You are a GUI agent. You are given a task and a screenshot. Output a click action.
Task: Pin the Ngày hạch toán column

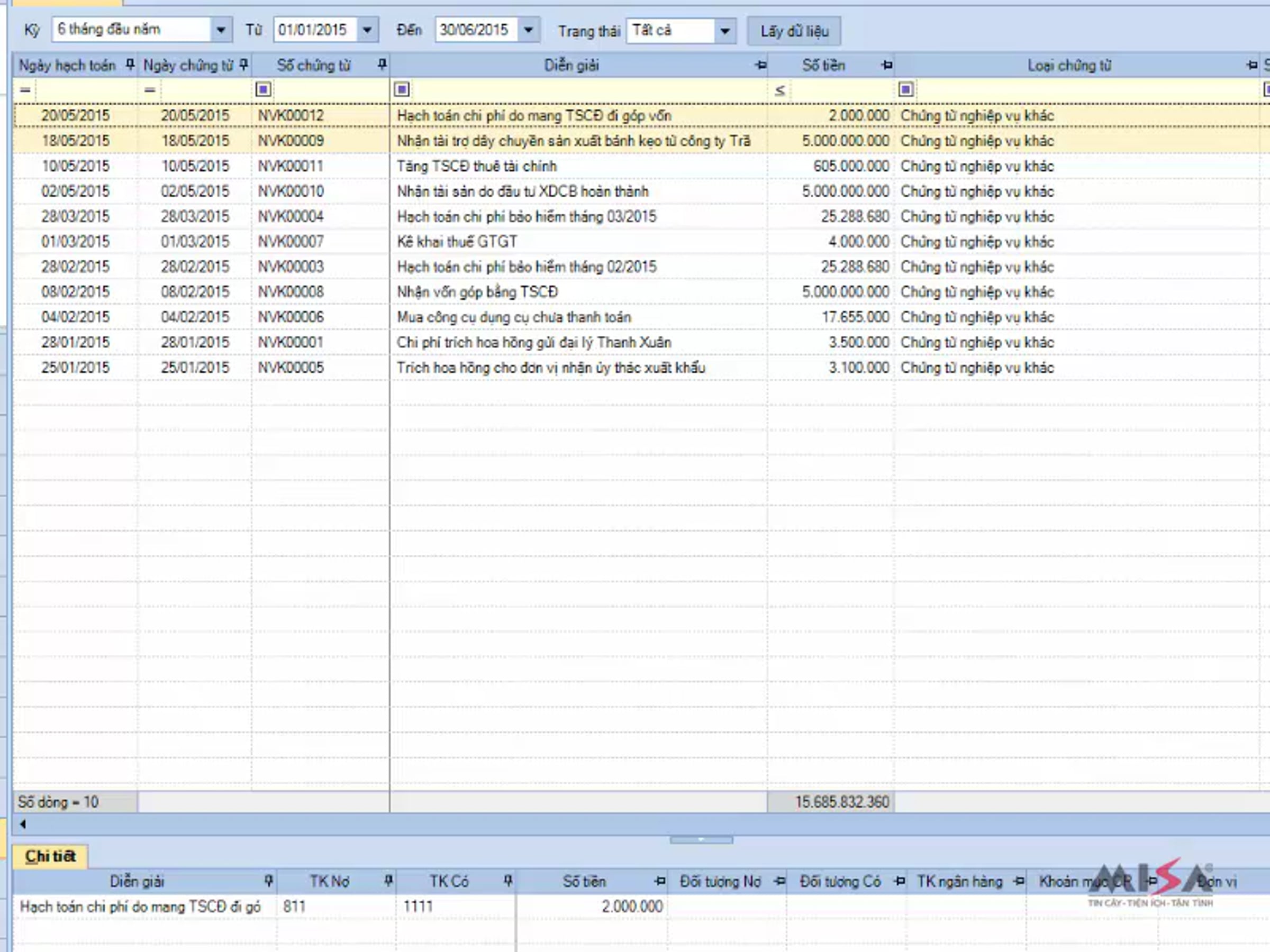point(130,65)
